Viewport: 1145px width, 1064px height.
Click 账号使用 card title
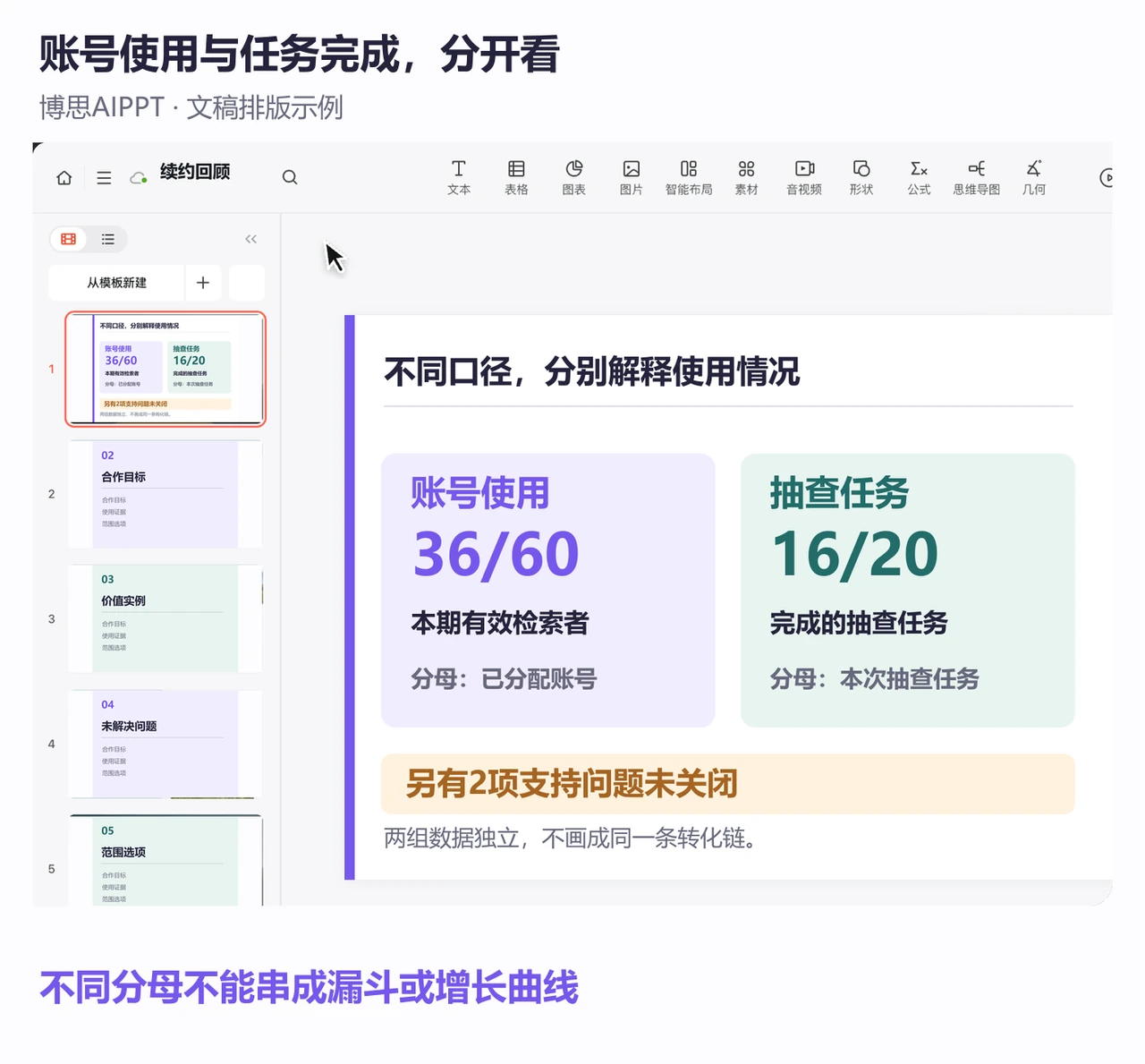tap(480, 493)
